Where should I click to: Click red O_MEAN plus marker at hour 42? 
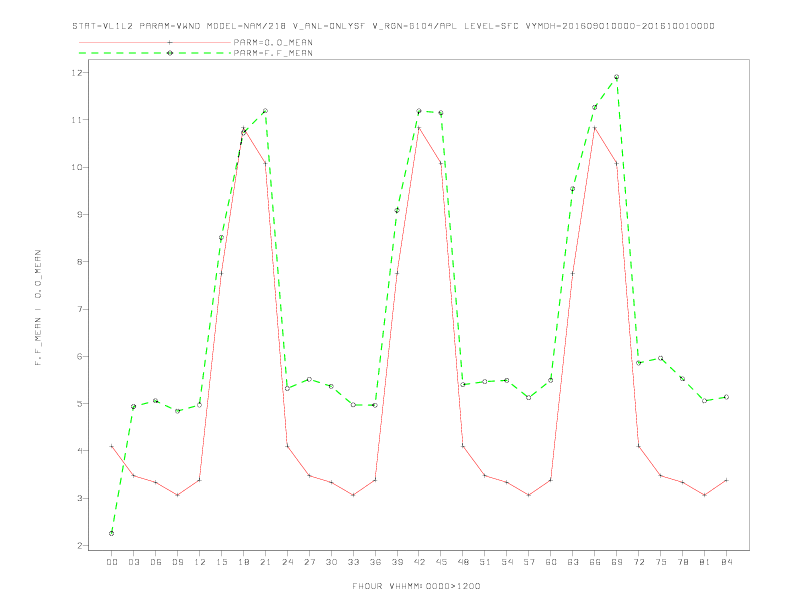tap(419, 128)
